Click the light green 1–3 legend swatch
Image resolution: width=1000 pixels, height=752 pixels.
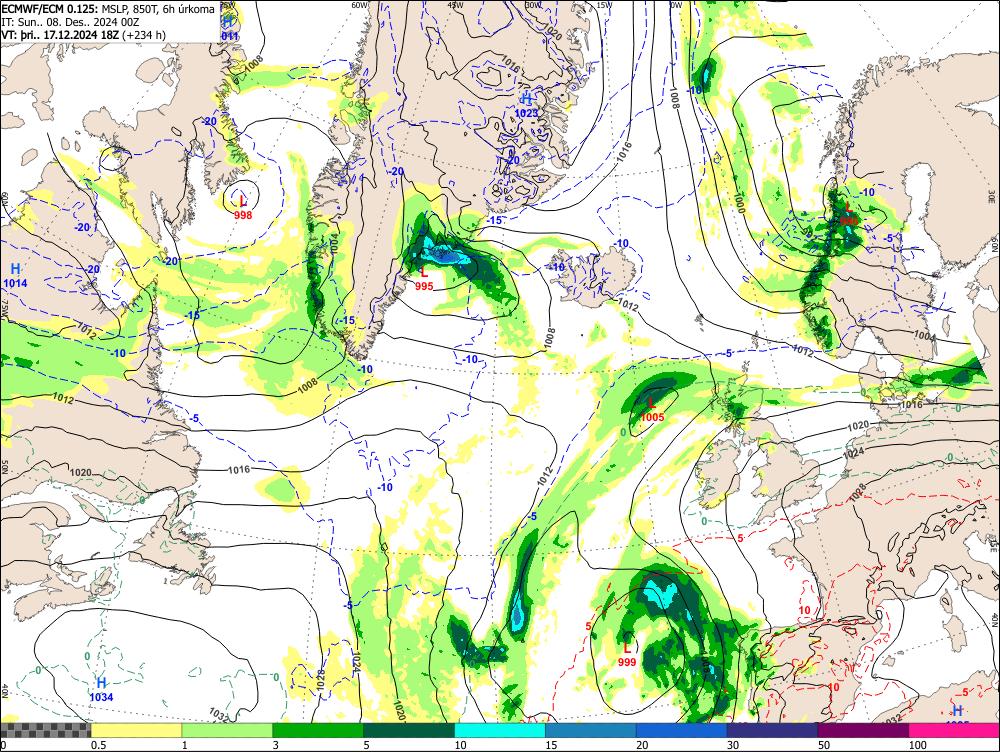[x=226, y=730]
